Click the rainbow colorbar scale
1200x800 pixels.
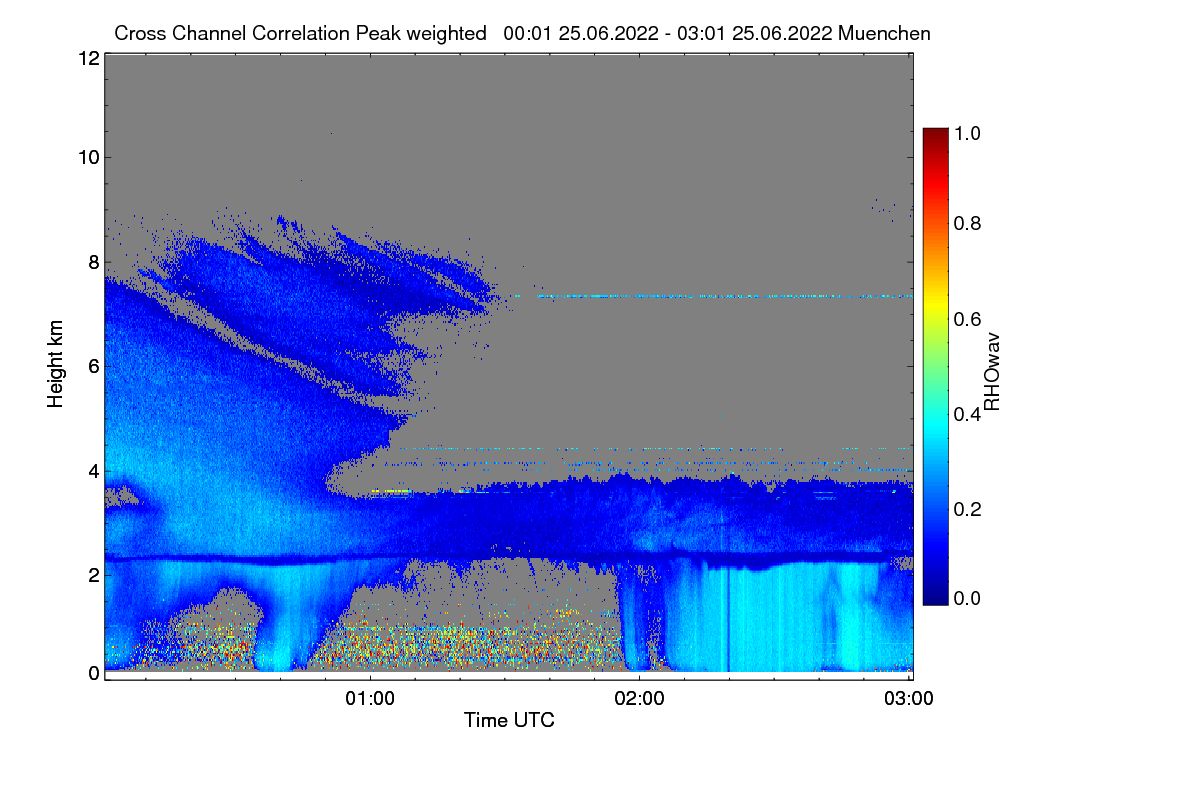[935, 366]
